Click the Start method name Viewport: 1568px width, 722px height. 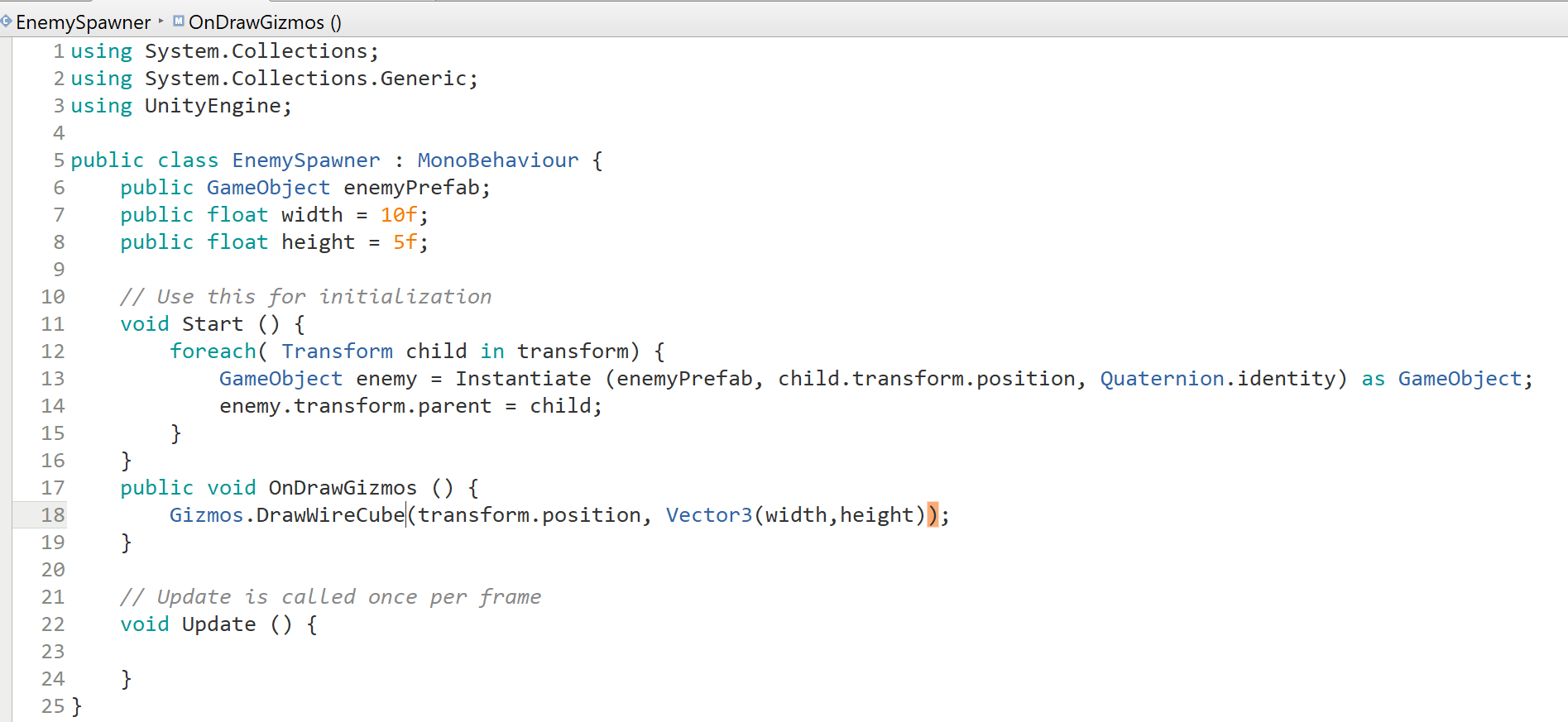click(x=213, y=324)
